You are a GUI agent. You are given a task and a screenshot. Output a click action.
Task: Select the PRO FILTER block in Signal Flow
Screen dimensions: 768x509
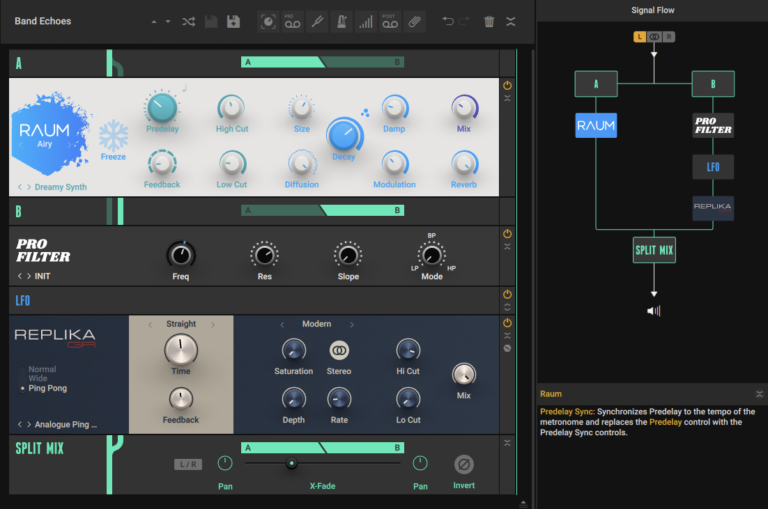pos(713,125)
